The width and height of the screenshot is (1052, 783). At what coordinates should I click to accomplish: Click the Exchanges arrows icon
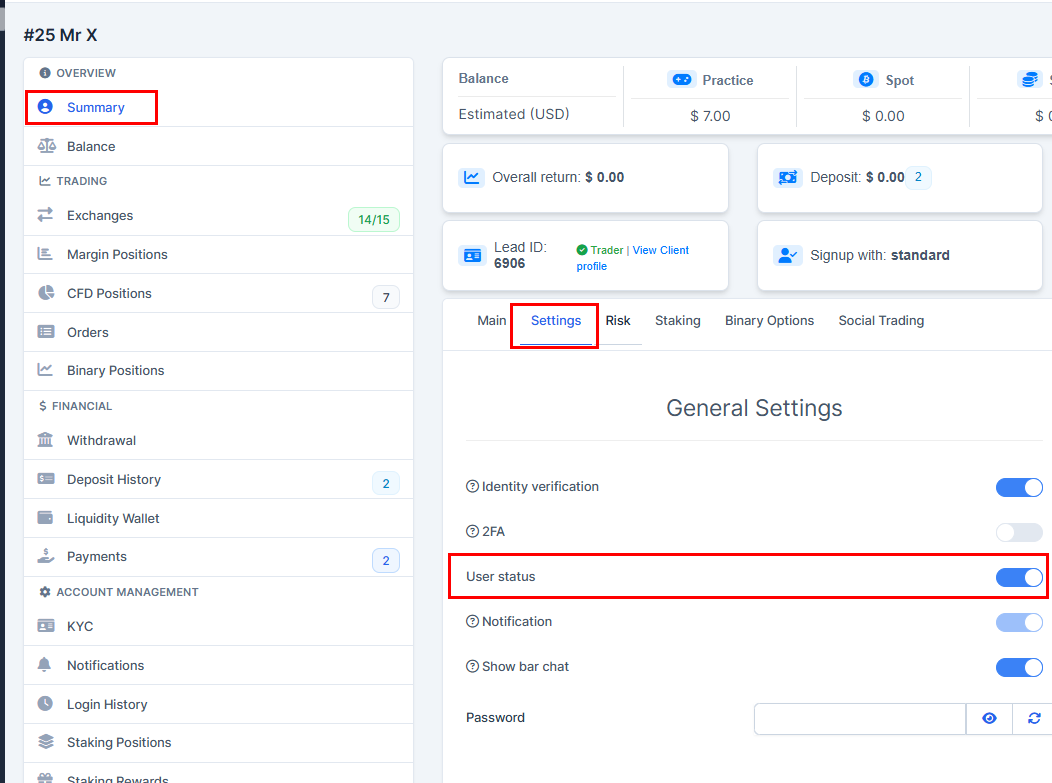point(46,215)
